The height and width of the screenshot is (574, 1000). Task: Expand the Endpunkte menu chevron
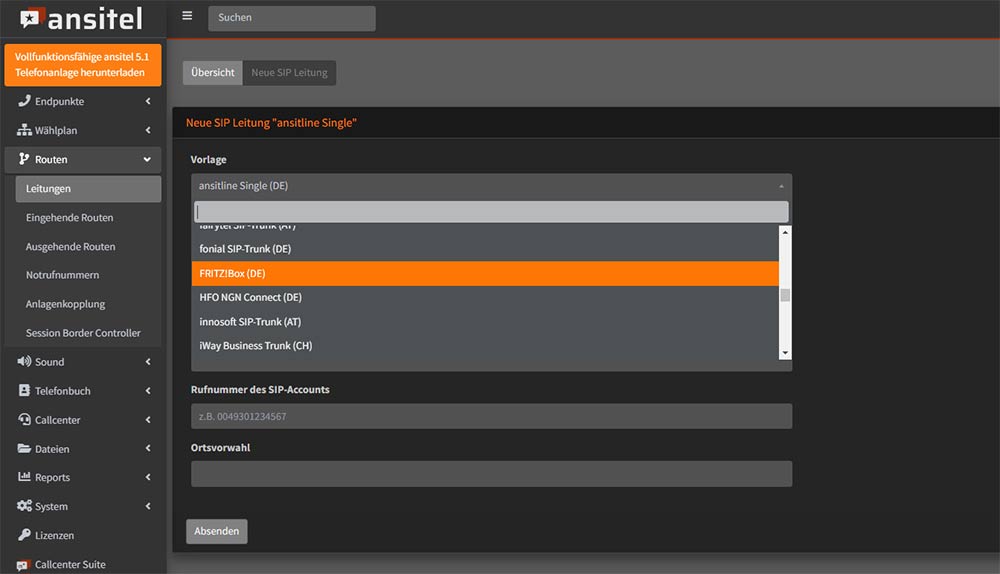tap(148, 101)
